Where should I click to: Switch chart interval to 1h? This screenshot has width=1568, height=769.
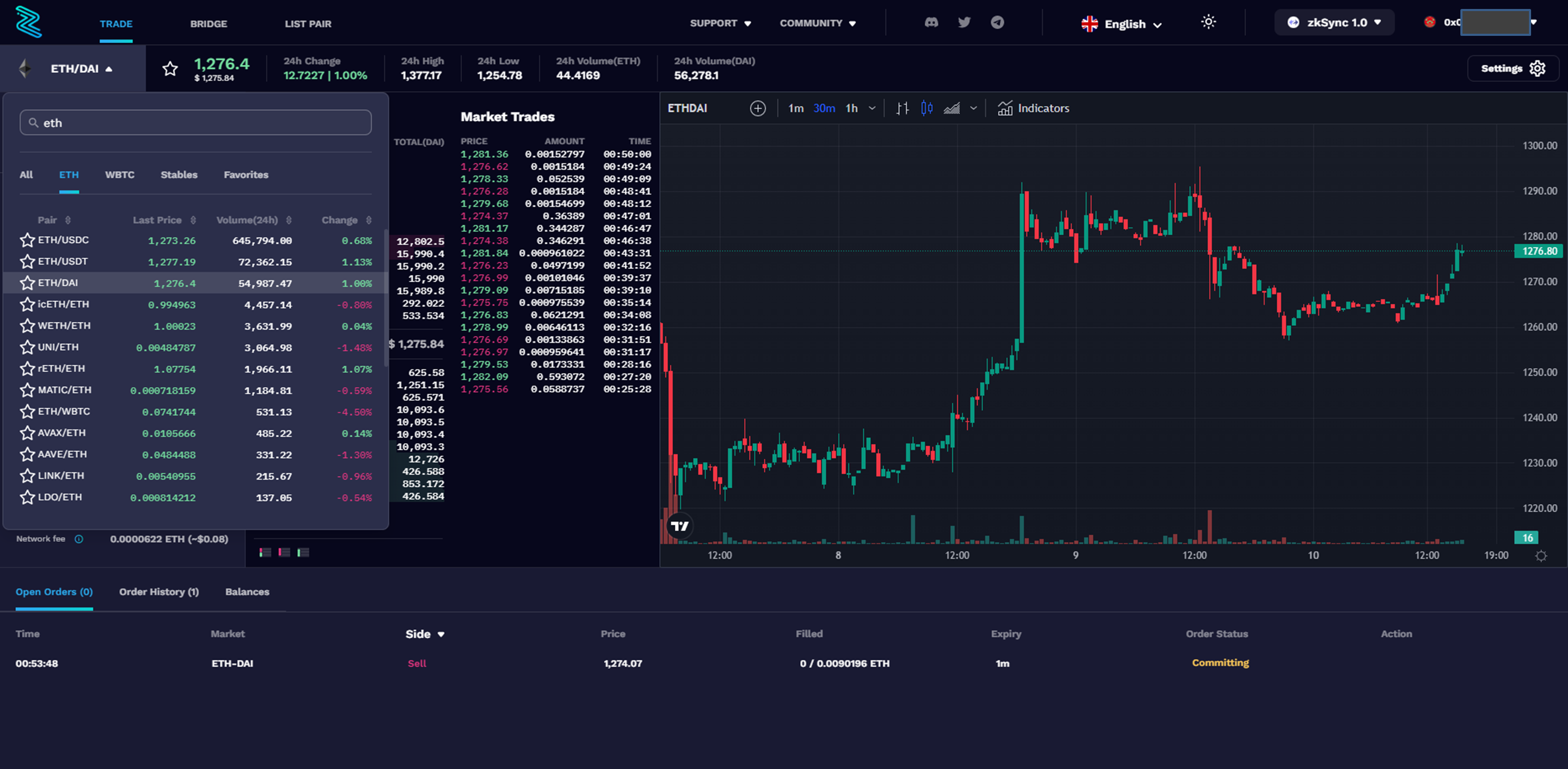[851, 108]
